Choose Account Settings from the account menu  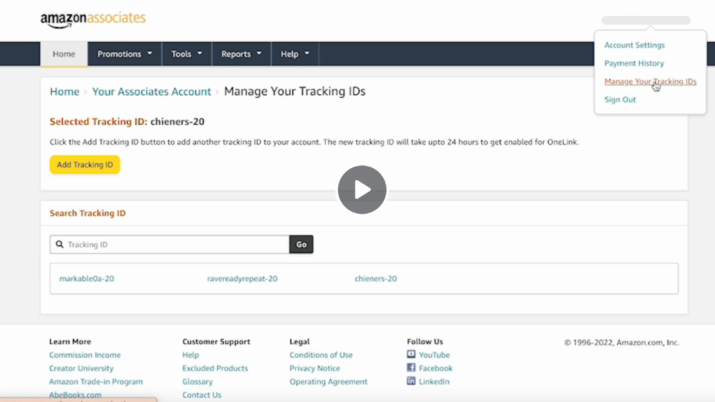click(x=634, y=45)
